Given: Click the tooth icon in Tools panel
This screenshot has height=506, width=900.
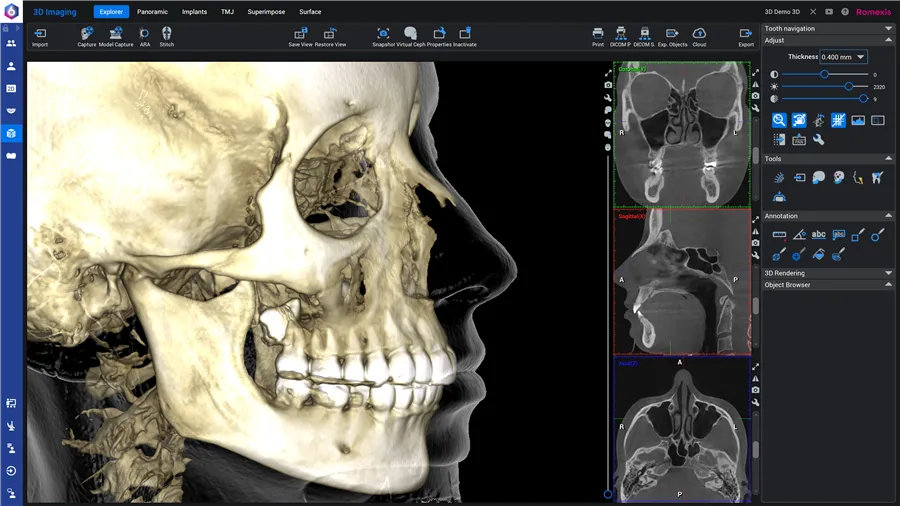Looking at the screenshot, I should pyautogui.click(x=877, y=178).
